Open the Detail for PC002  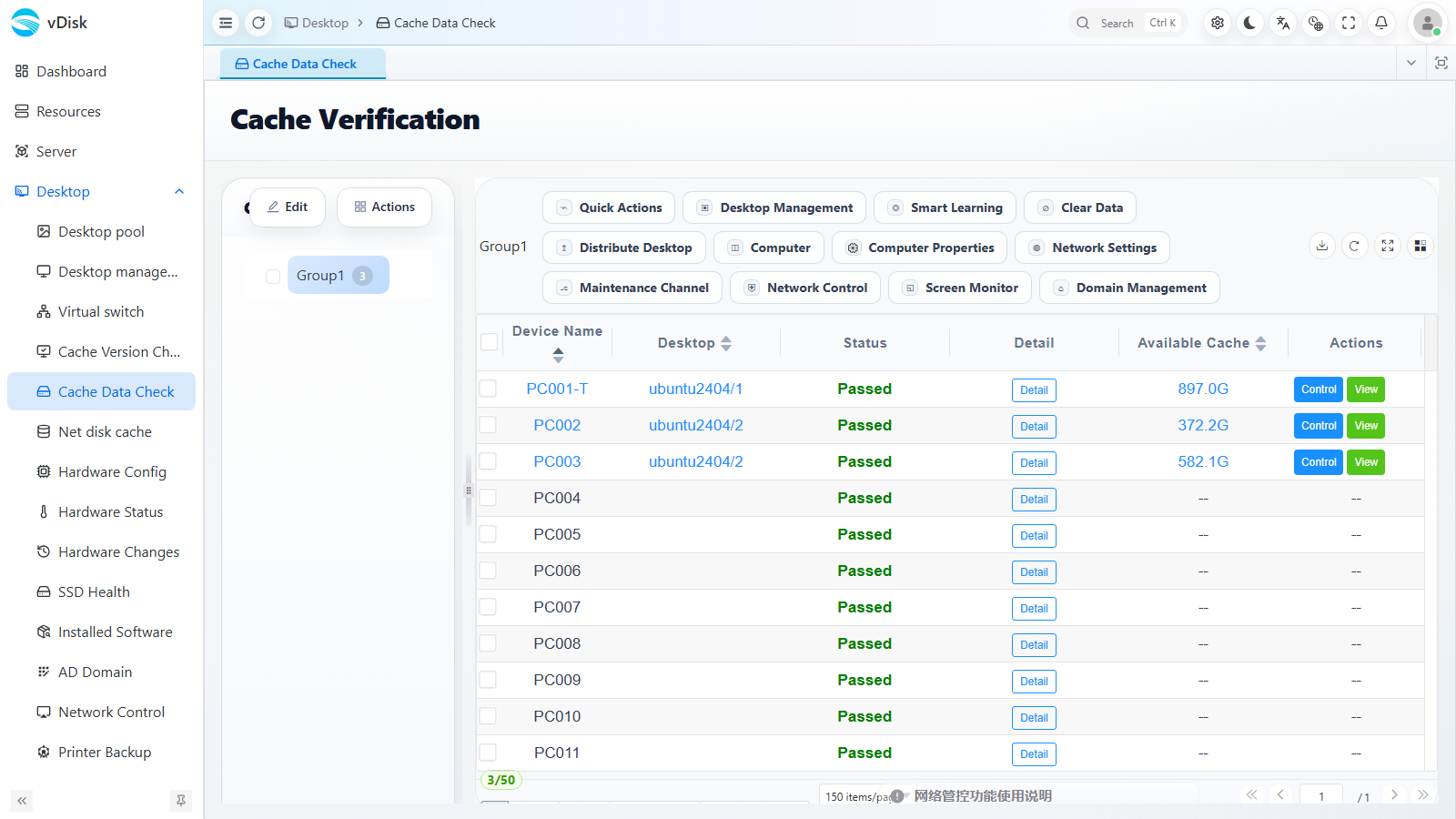[1034, 426]
